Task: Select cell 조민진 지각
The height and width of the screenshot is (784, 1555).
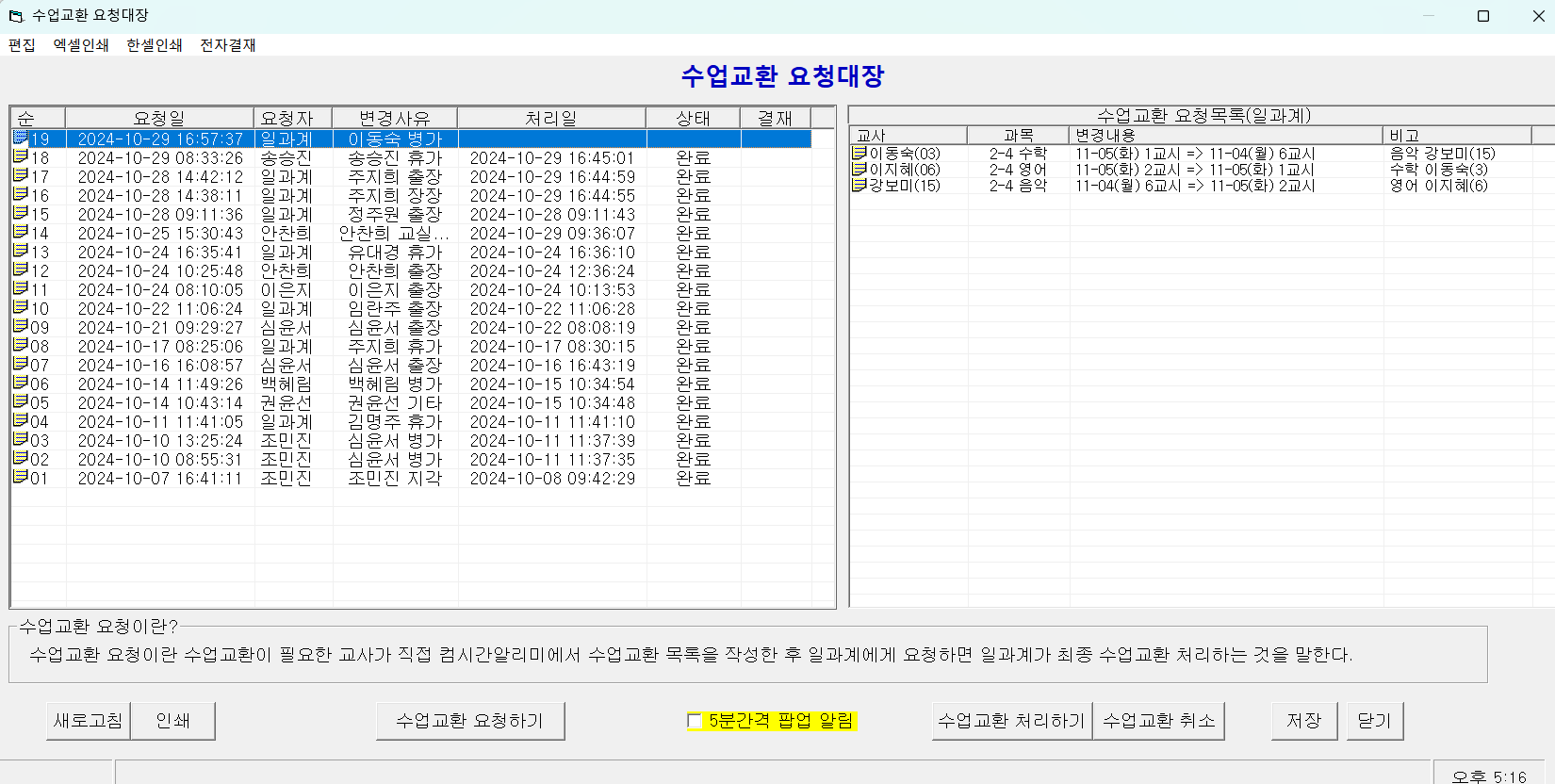Action: tap(395, 478)
